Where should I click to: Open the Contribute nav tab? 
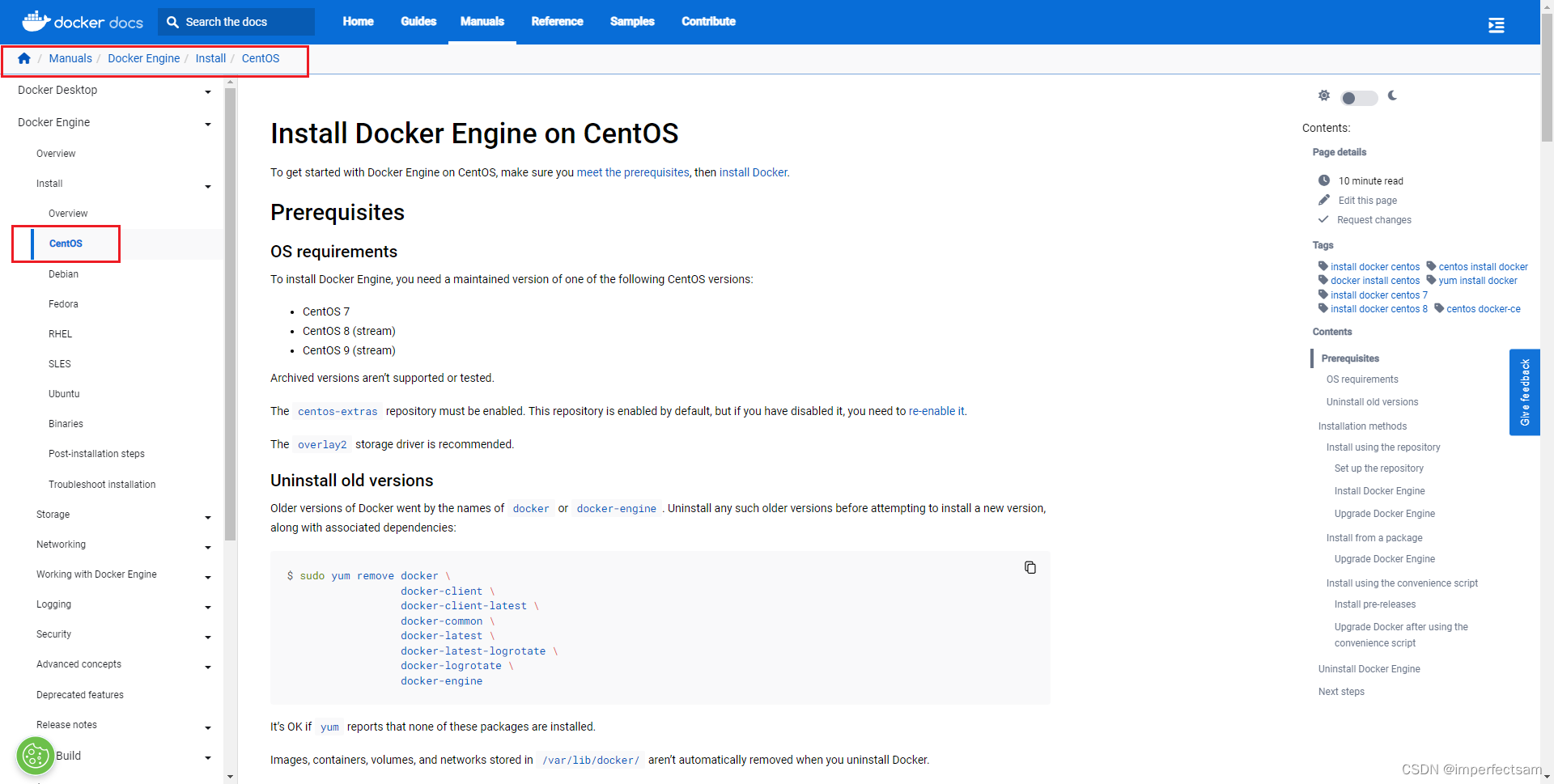pos(708,21)
